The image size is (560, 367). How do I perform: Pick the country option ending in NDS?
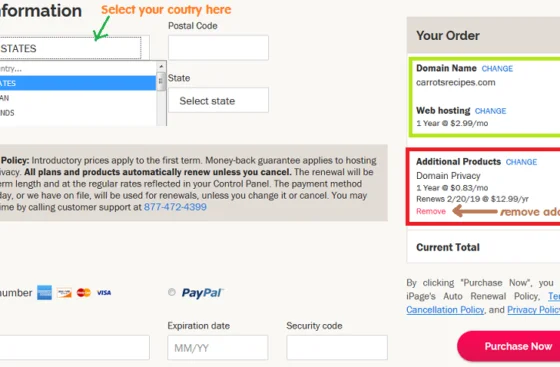[78, 113]
